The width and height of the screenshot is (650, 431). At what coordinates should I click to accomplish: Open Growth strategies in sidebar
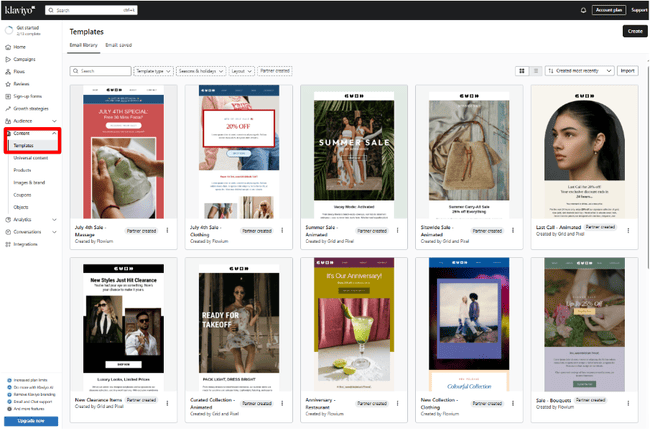click(x=32, y=108)
